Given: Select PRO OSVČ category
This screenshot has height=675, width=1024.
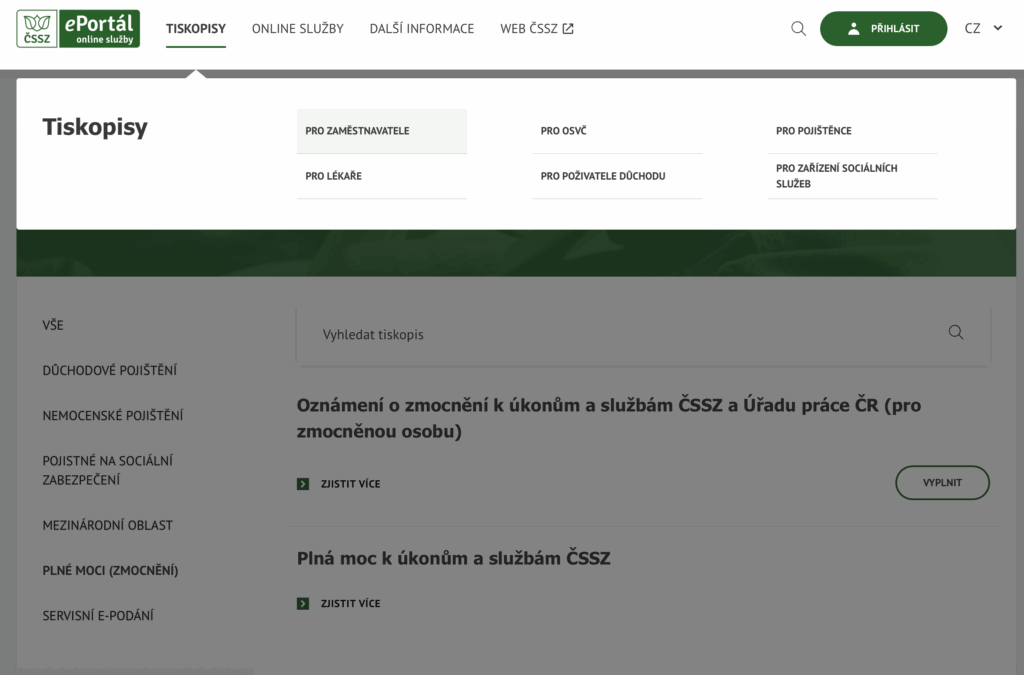Looking at the screenshot, I should click(x=563, y=131).
